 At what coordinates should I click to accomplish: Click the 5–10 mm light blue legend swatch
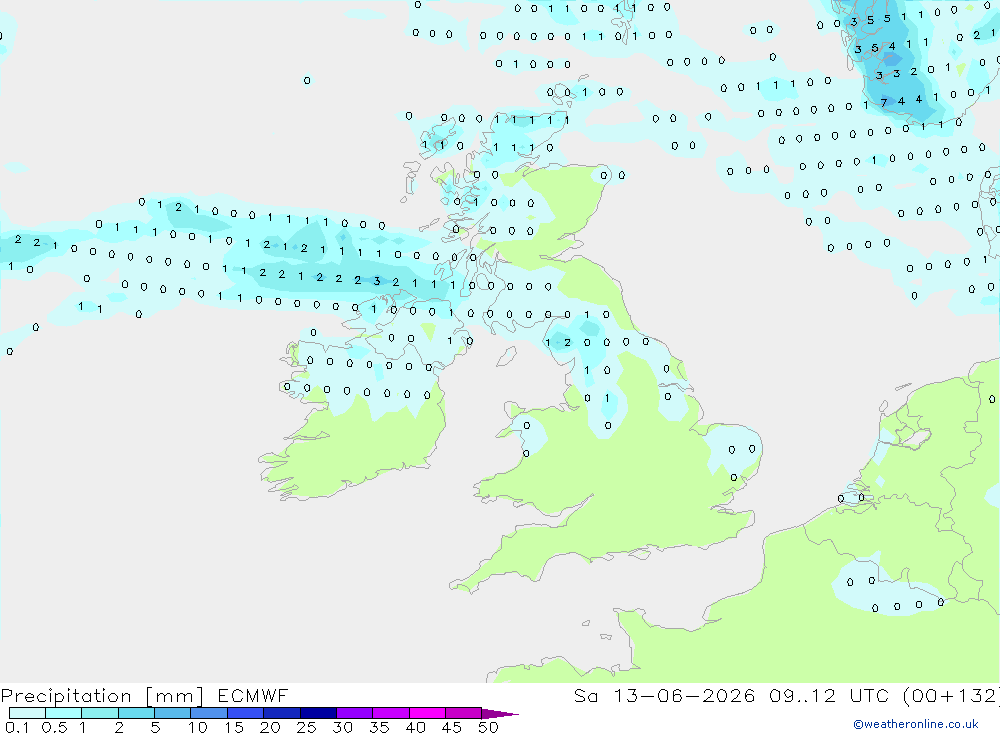(172, 713)
